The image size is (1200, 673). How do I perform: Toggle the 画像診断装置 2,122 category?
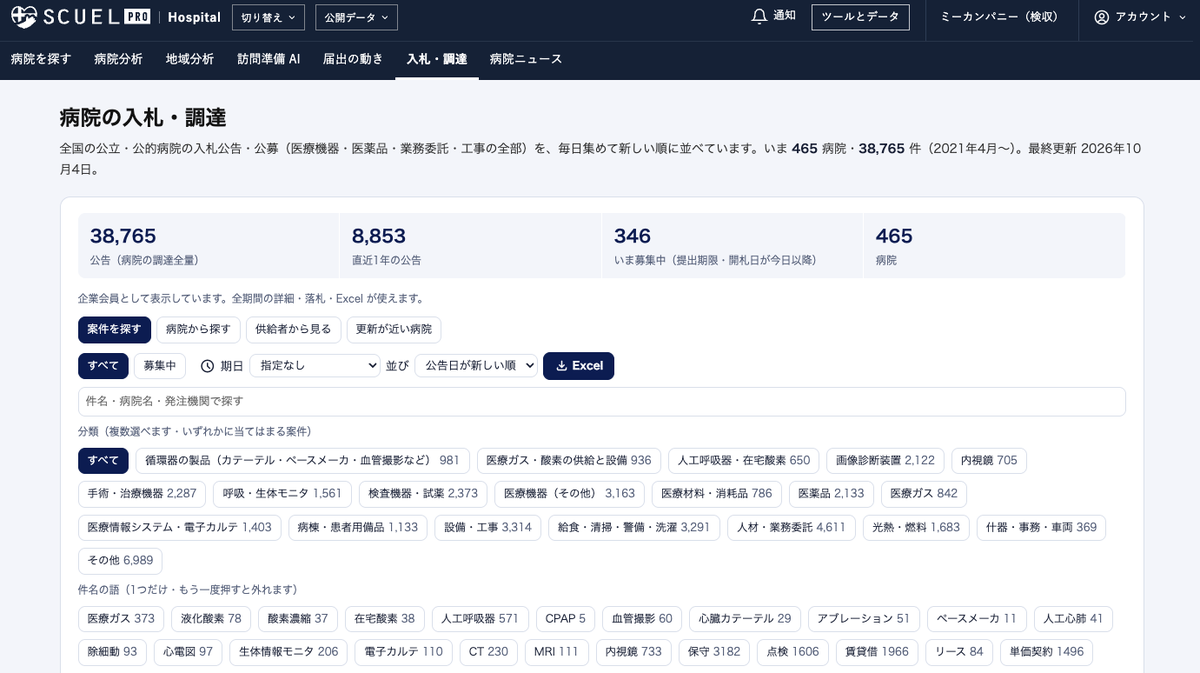point(885,460)
